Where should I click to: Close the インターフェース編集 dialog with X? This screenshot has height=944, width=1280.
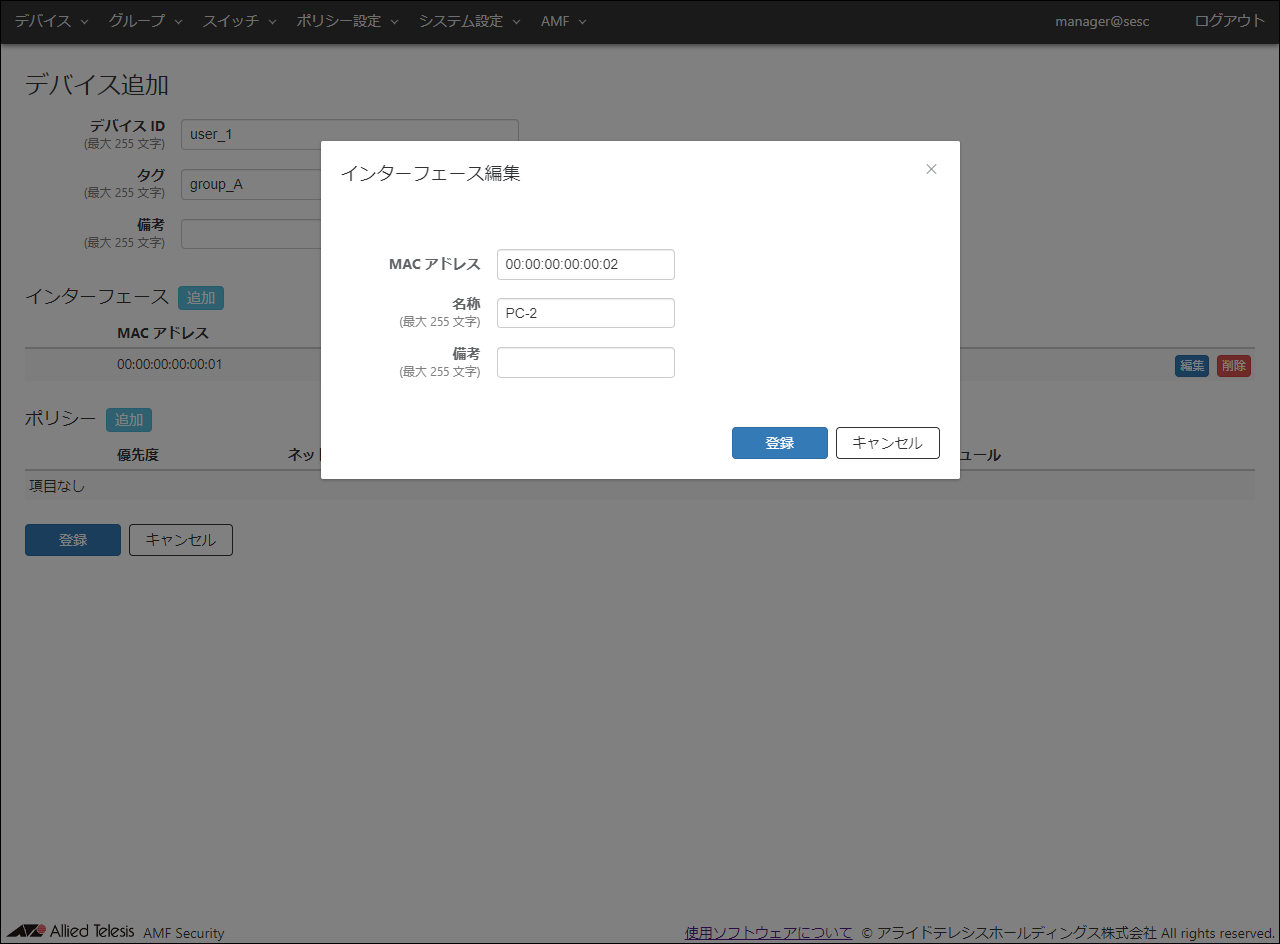931,169
